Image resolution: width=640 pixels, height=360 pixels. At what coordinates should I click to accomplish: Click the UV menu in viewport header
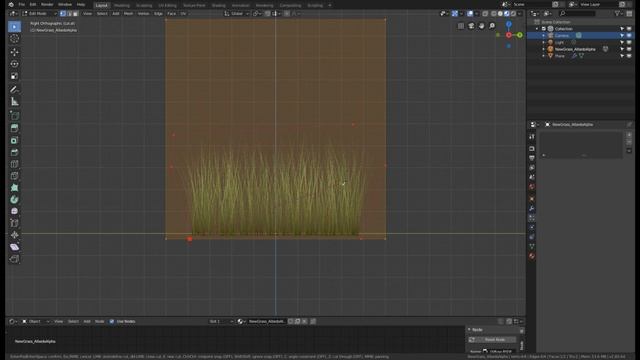pos(183,13)
